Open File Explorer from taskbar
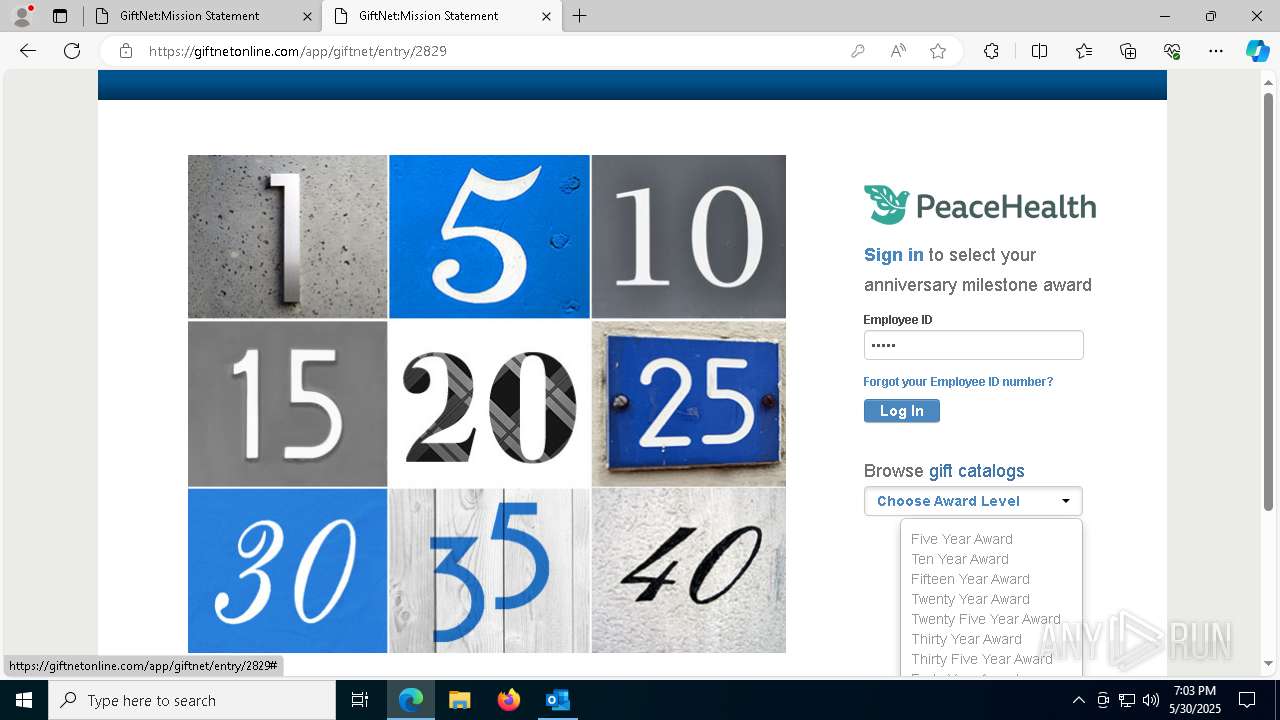 pyautogui.click(x=460, y=700)
